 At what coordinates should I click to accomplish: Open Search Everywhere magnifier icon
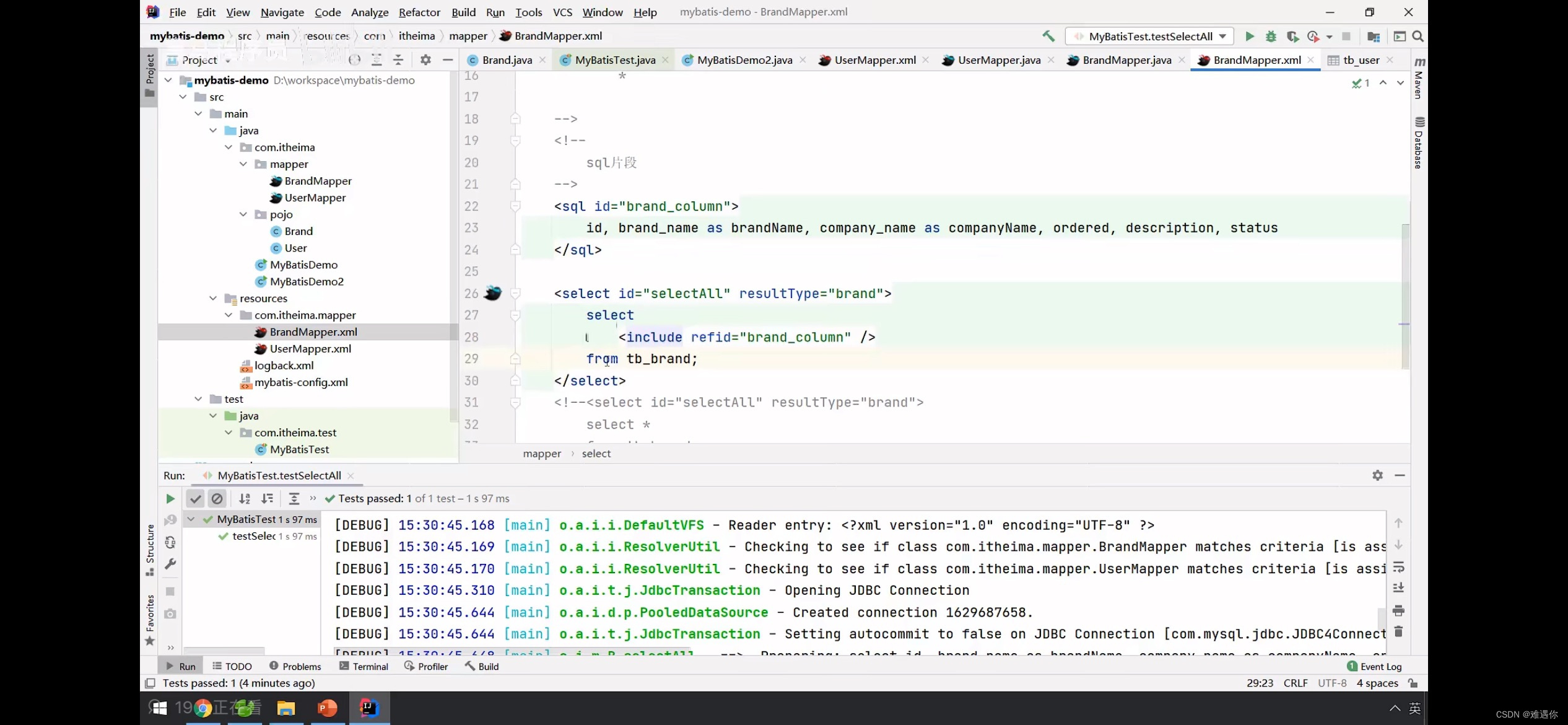click(1418, 36)
